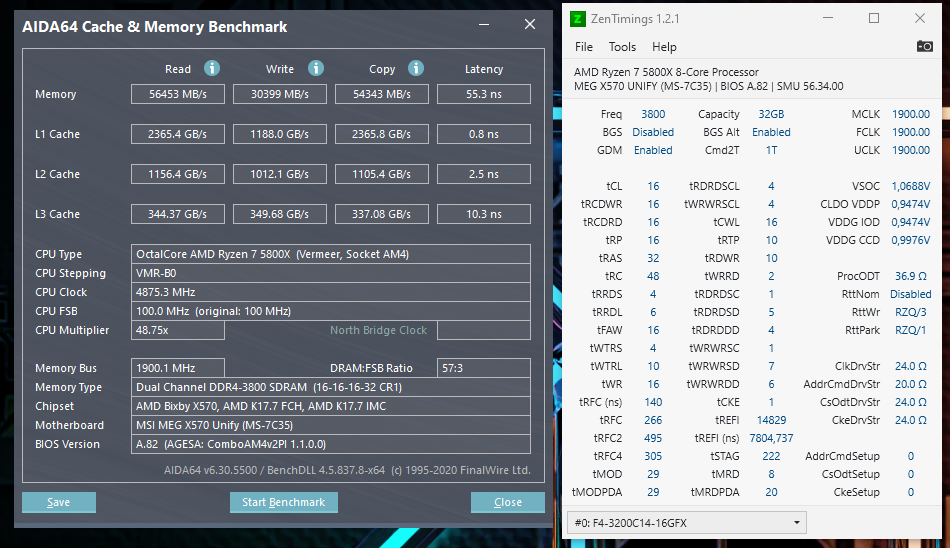Minimize the ZenTimings window
Image resolution: width=950 pixels, height=548 pixels.
[828, 18]
